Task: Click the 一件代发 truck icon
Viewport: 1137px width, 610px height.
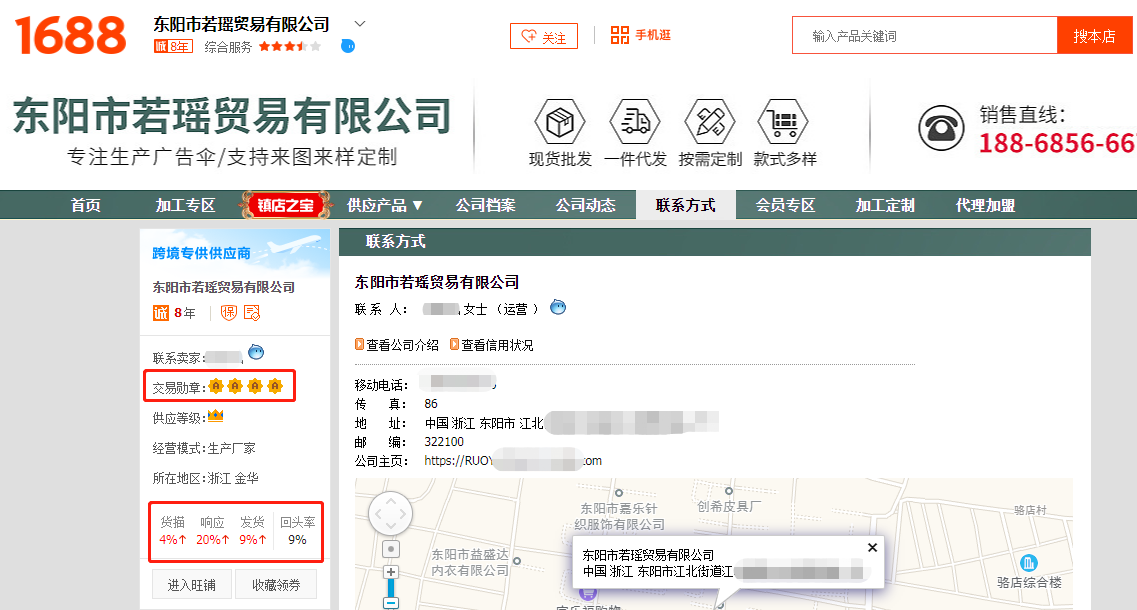Action: (635, 122)
